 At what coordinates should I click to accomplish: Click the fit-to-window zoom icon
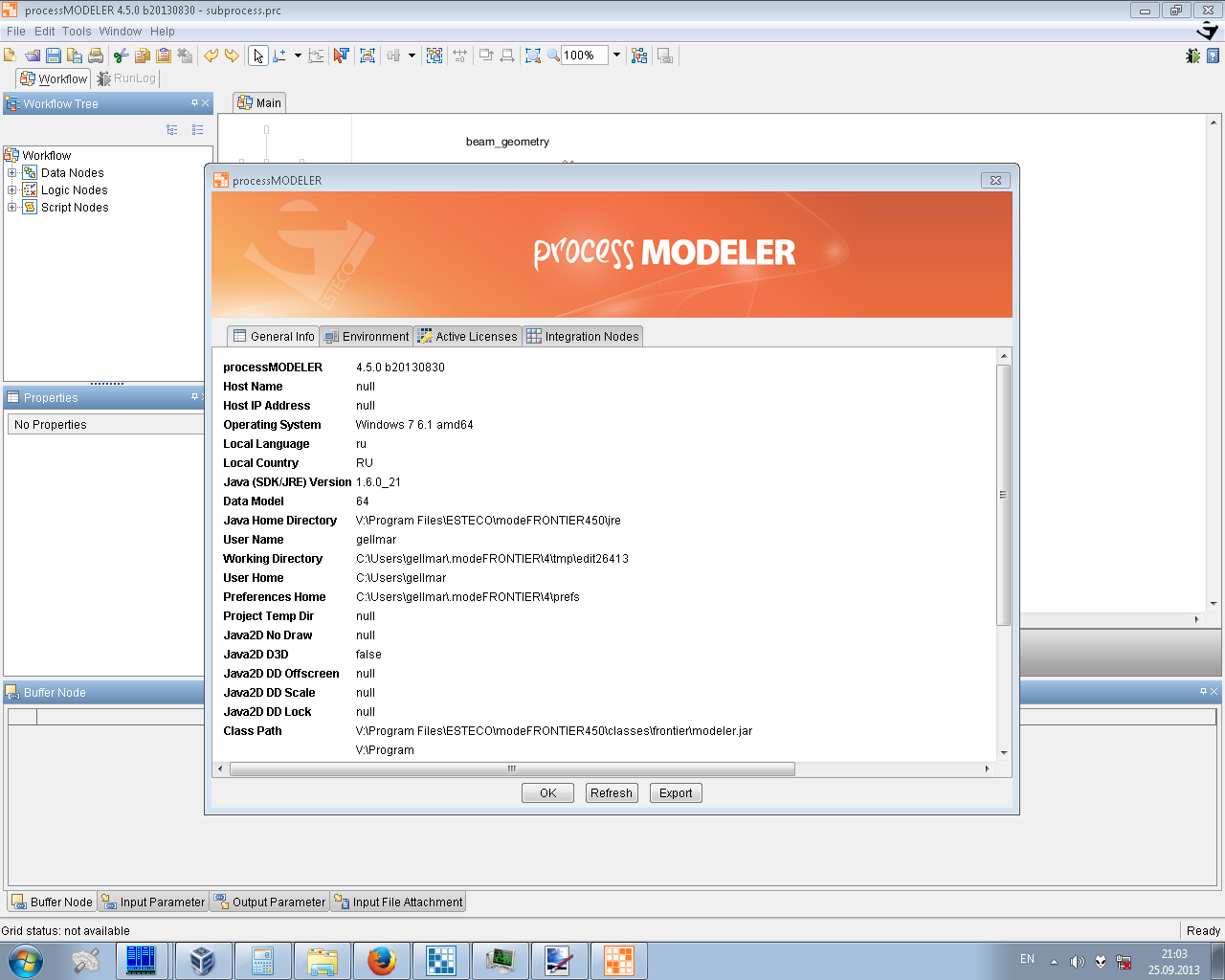[533, 56]
